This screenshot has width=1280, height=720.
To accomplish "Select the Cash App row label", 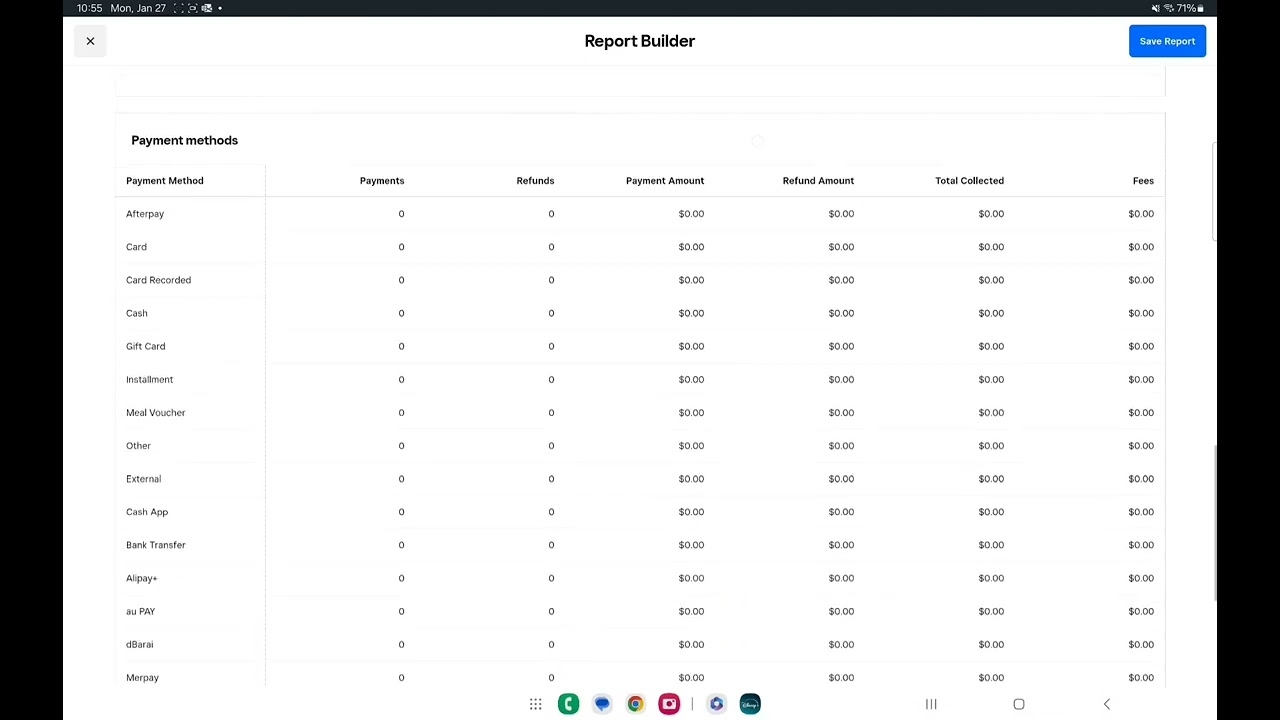I will (x=147, y=512).
